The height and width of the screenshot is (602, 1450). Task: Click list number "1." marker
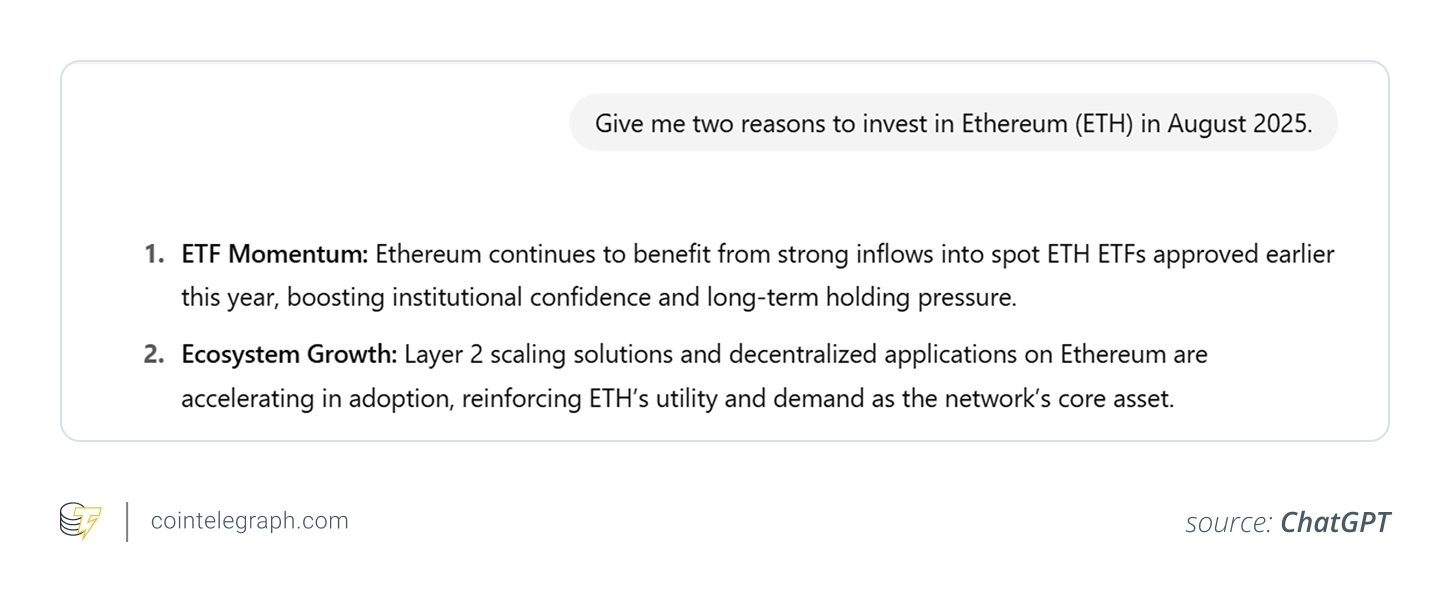point(154,255)
